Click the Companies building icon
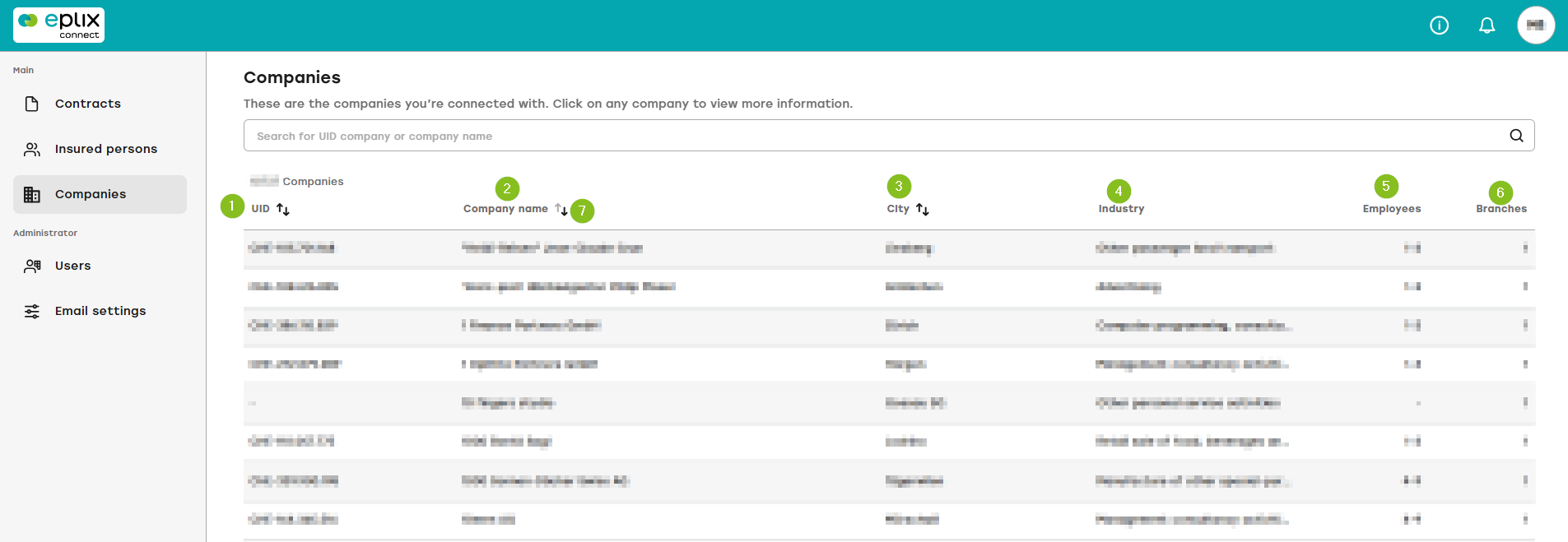This screenshot has height=542, width=1568. coord(32,194)
